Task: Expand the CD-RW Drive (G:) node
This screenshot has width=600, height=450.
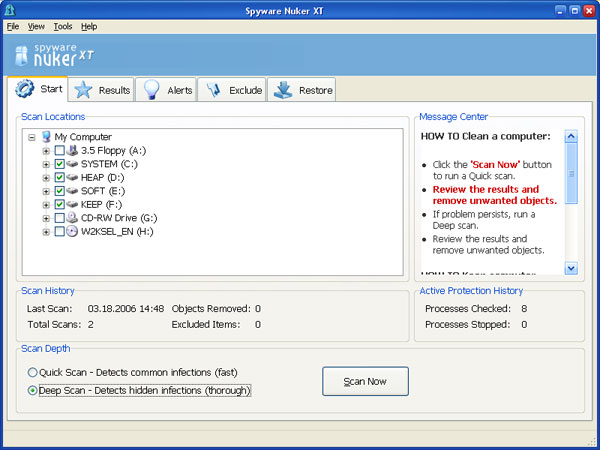Action: coord(46,218)
